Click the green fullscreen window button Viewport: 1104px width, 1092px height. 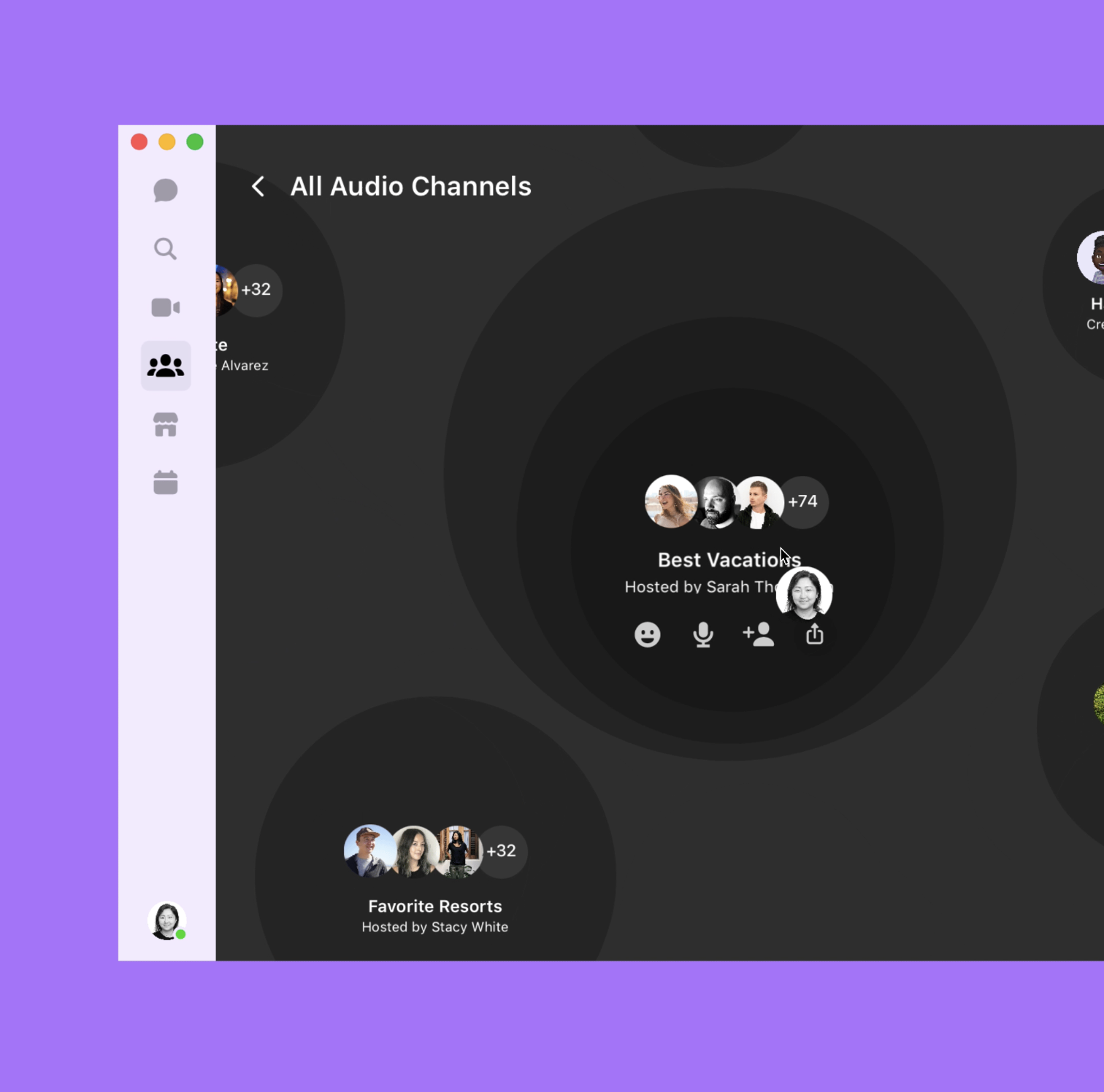(195, 142)
